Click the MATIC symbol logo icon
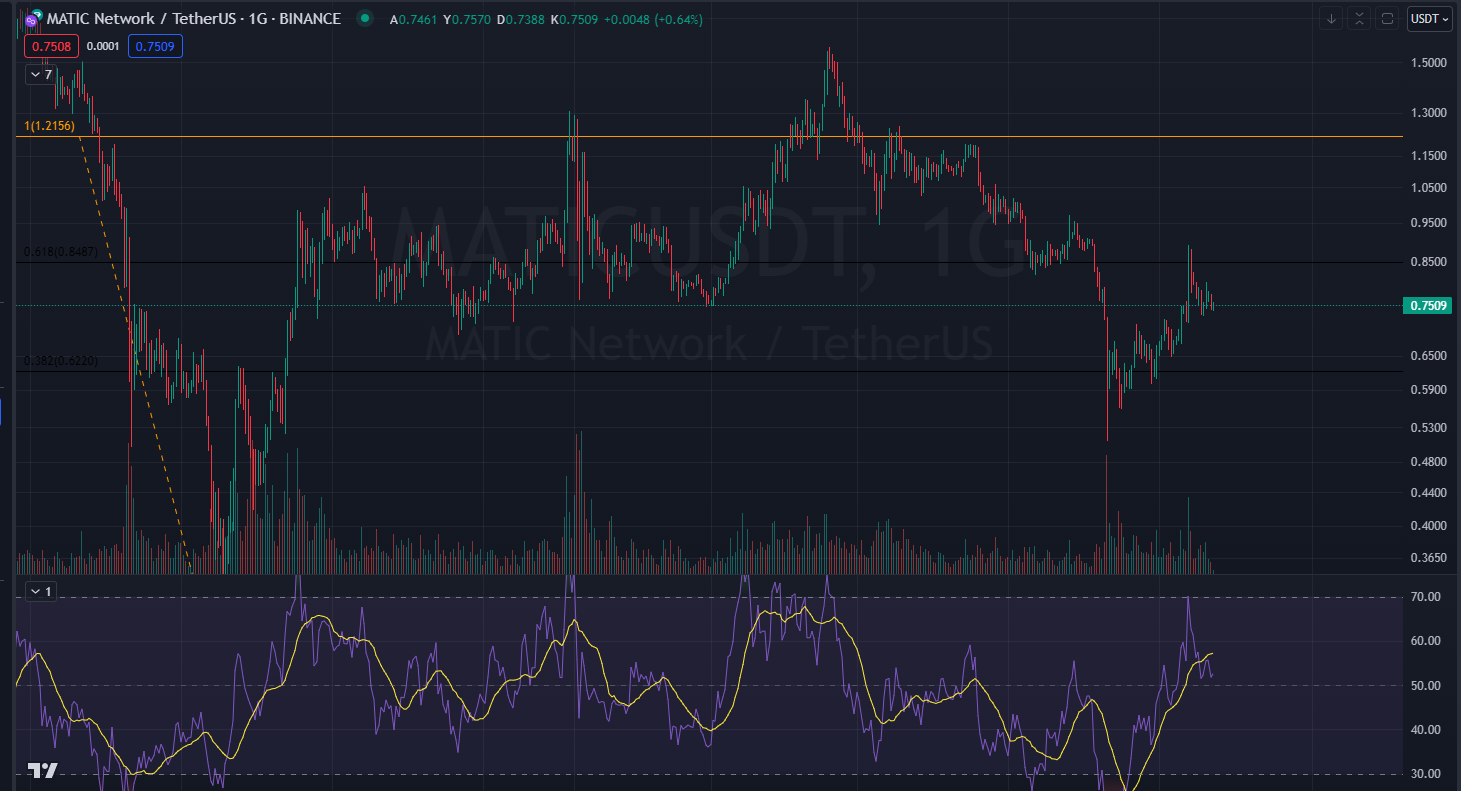The width and height of the screenshot is (1461, 791). coord(33,19)
